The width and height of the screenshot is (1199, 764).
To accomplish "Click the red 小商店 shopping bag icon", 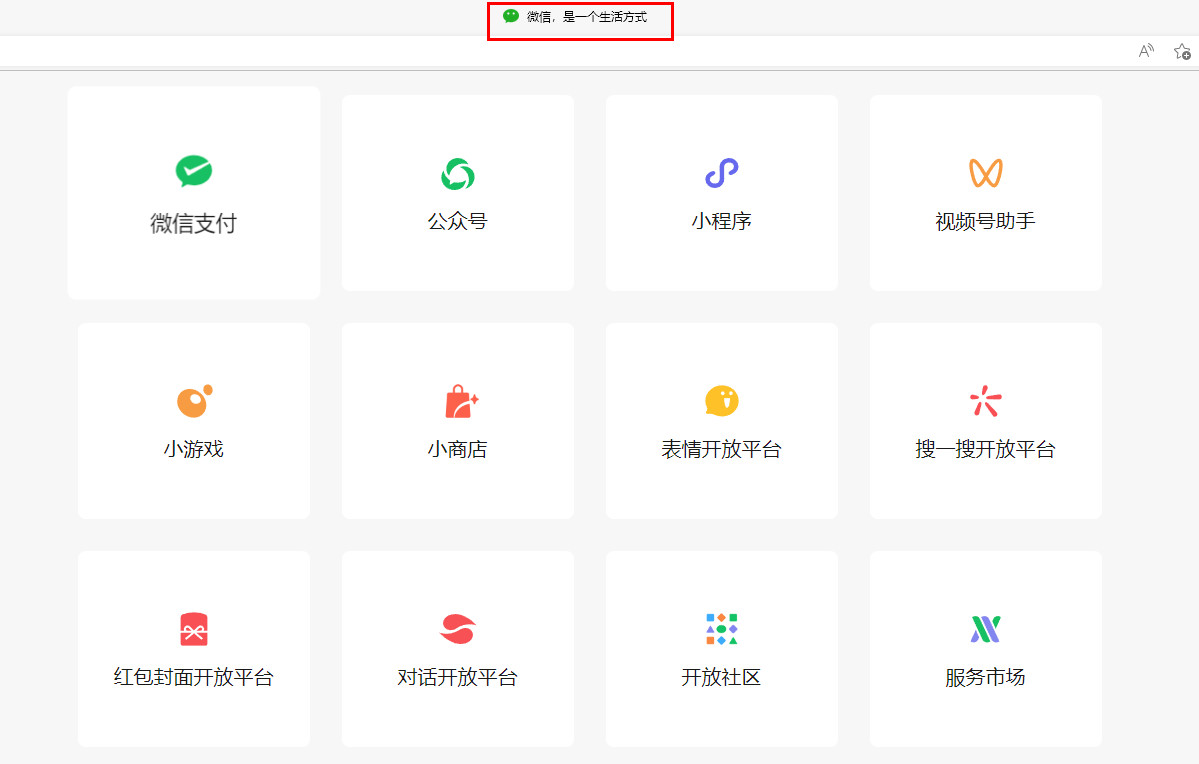I will tap(461, 401).
